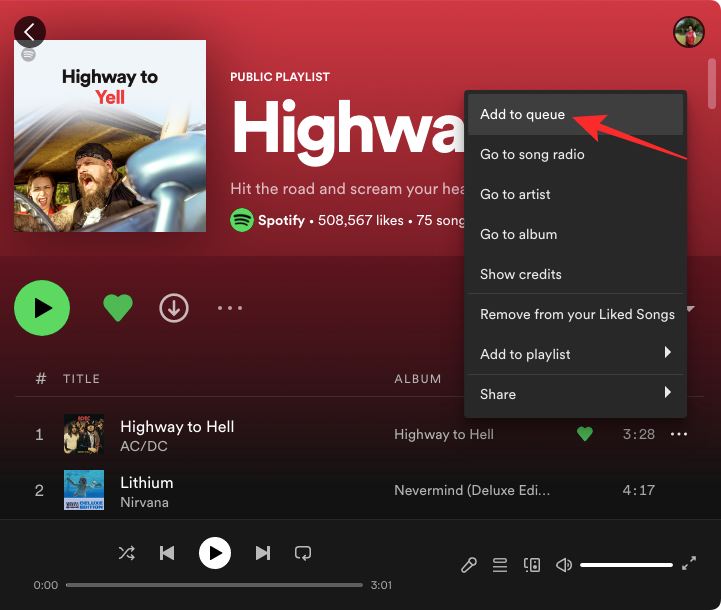Open playlist more options (three dots)

pos(230,308)
